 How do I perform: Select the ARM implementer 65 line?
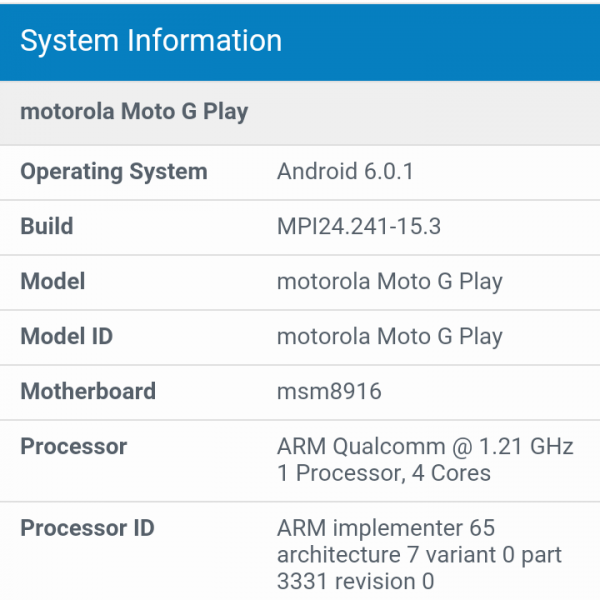386,528
